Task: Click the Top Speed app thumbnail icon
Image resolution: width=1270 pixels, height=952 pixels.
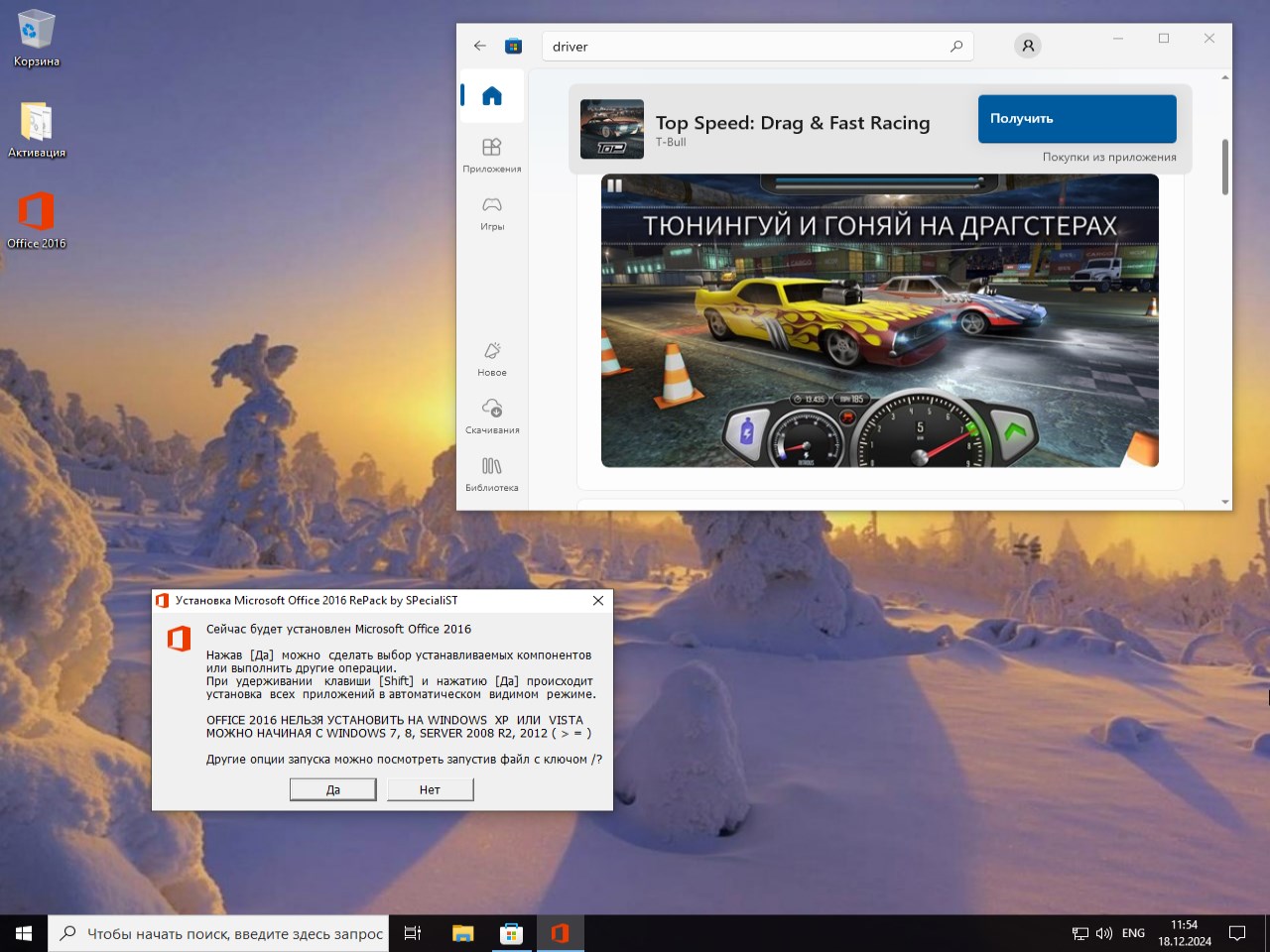Action: coord(612,130)
